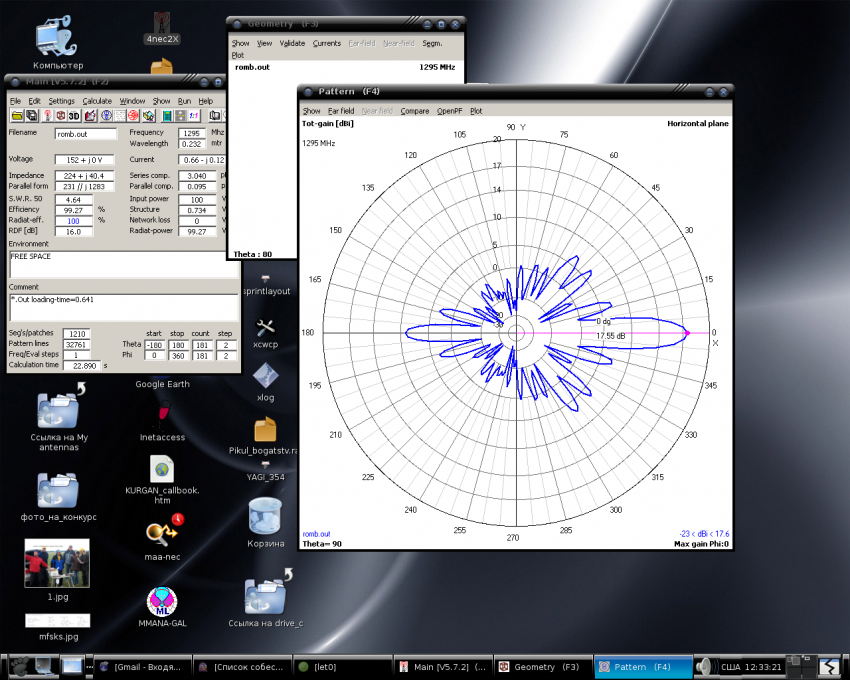The width and height of the screenshot is (850, 680).
Task: Click the Theta start field showing -180
Action: 154,345
